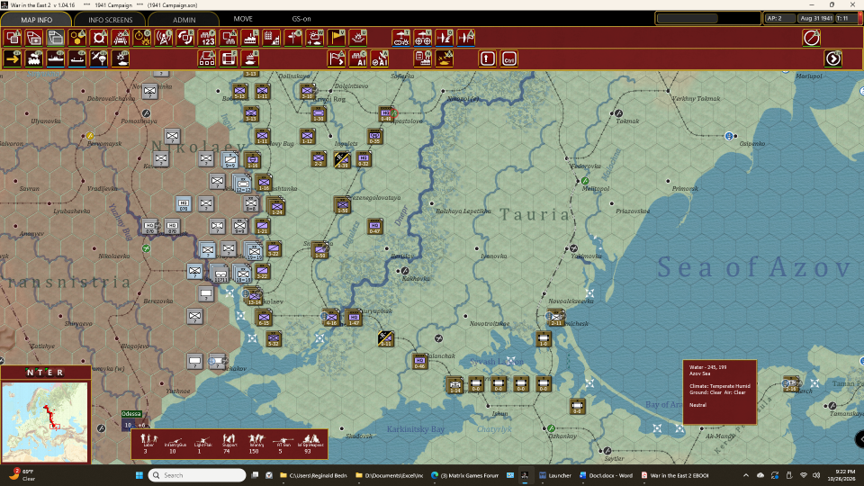Click the circular gear-ring toolbar icon

[99, 38]
